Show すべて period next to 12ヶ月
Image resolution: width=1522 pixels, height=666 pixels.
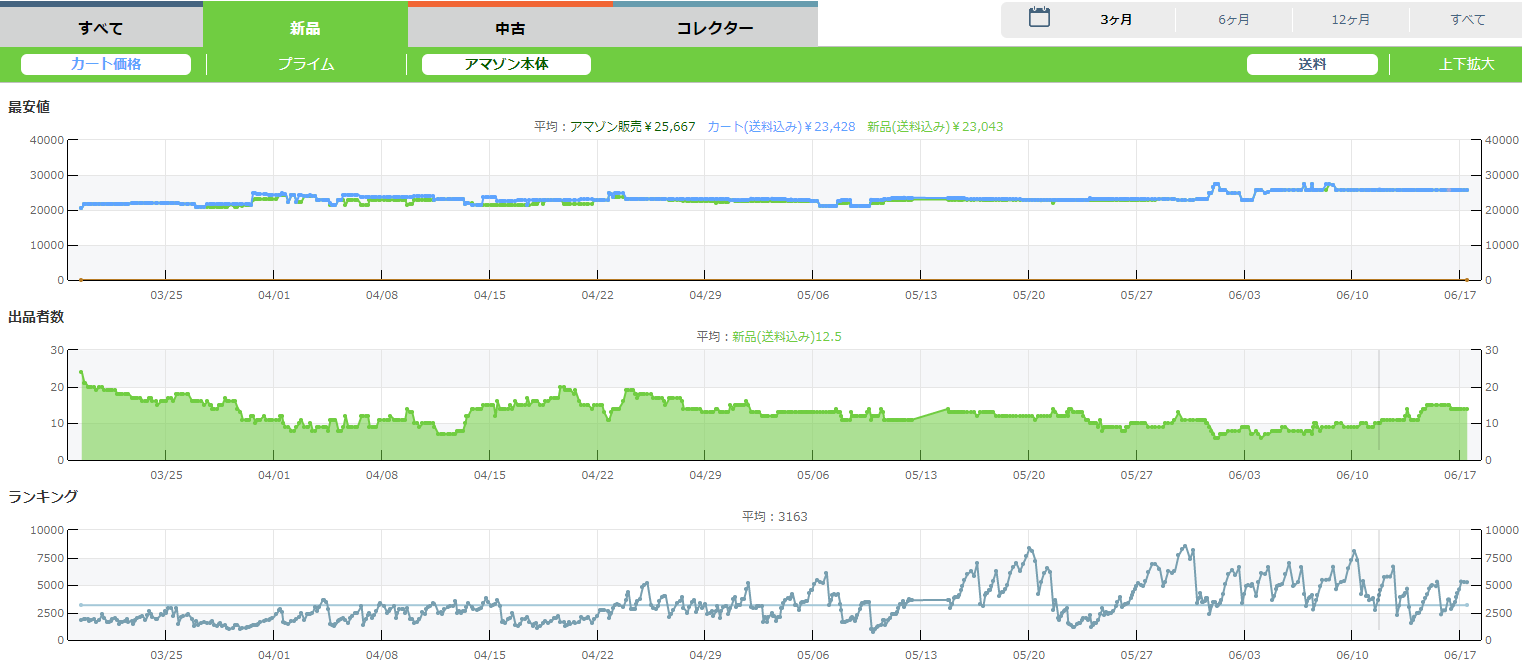1467,20
